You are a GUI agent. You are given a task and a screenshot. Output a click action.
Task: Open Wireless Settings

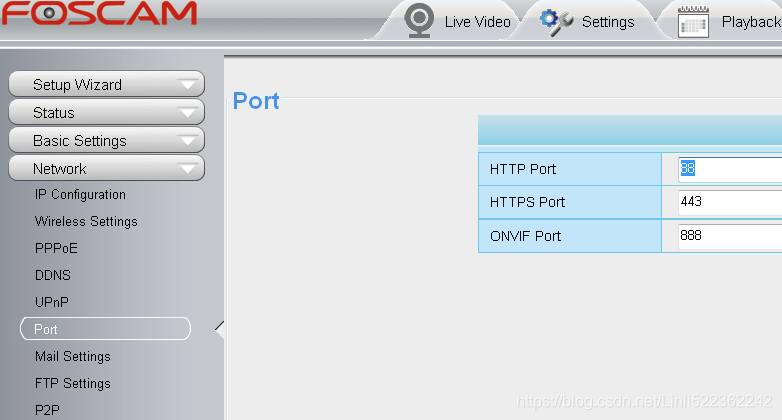coord(86,221)
